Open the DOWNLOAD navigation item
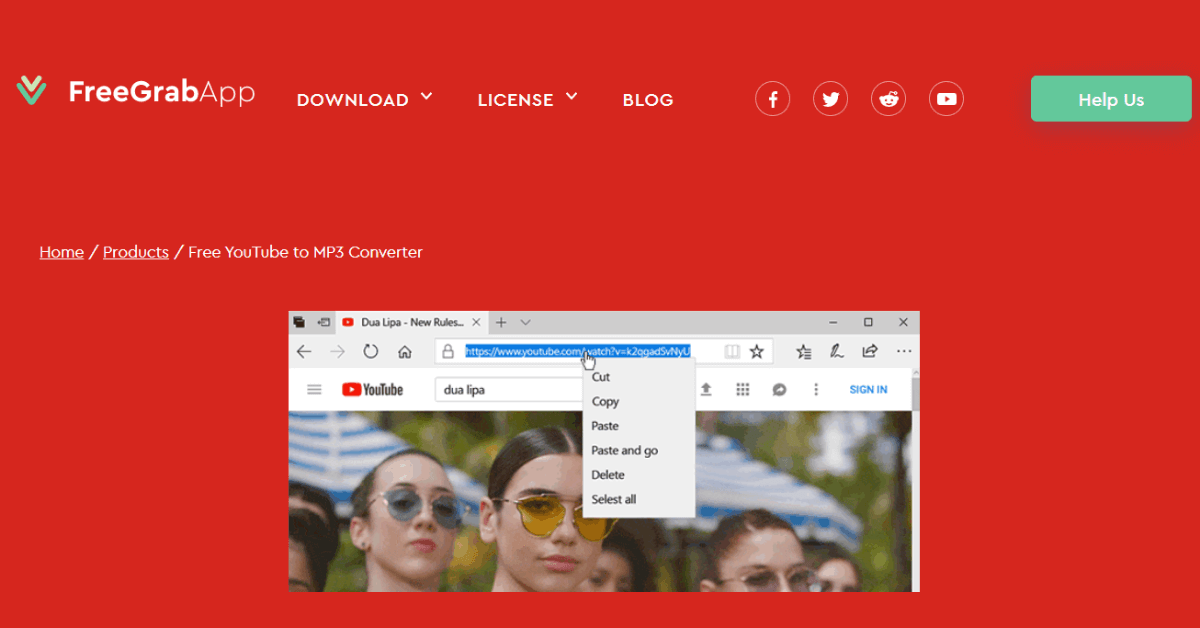Viewport: 1200px width, 628px height. coord(353,100)
